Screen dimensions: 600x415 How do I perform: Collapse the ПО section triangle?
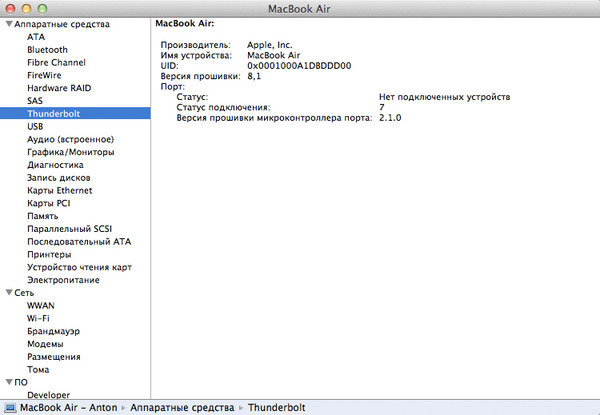(x=10, y=382)
